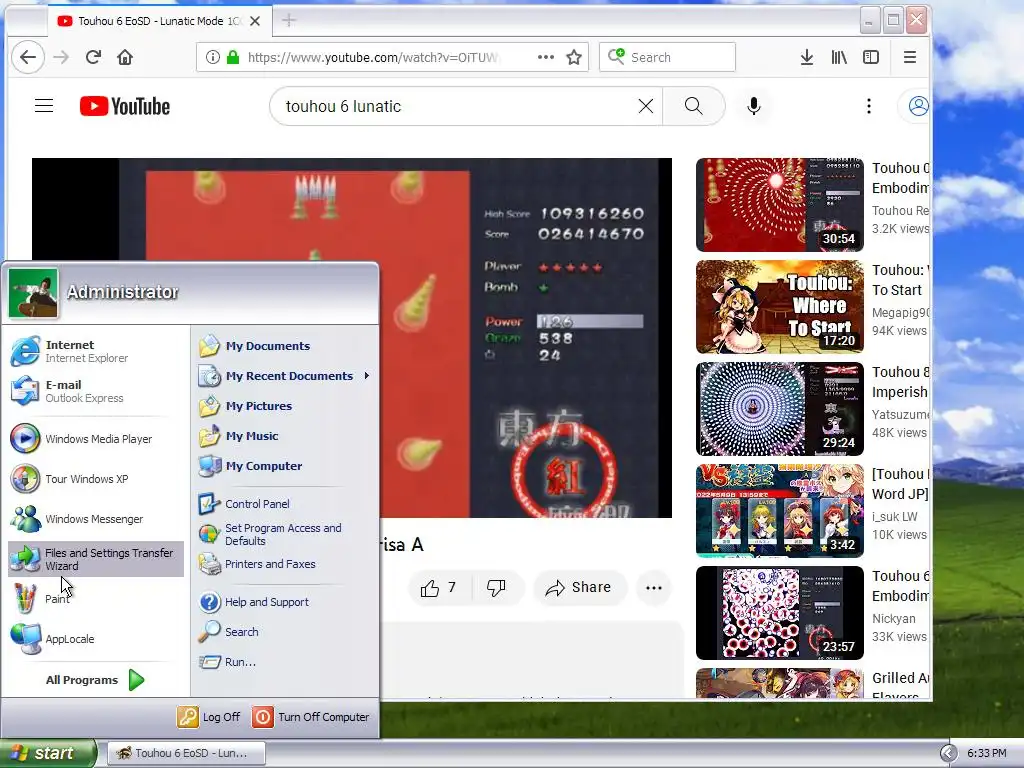Go to Firefox home page icon
This screenshot has height=768, width=1024.
pos(125,57)
